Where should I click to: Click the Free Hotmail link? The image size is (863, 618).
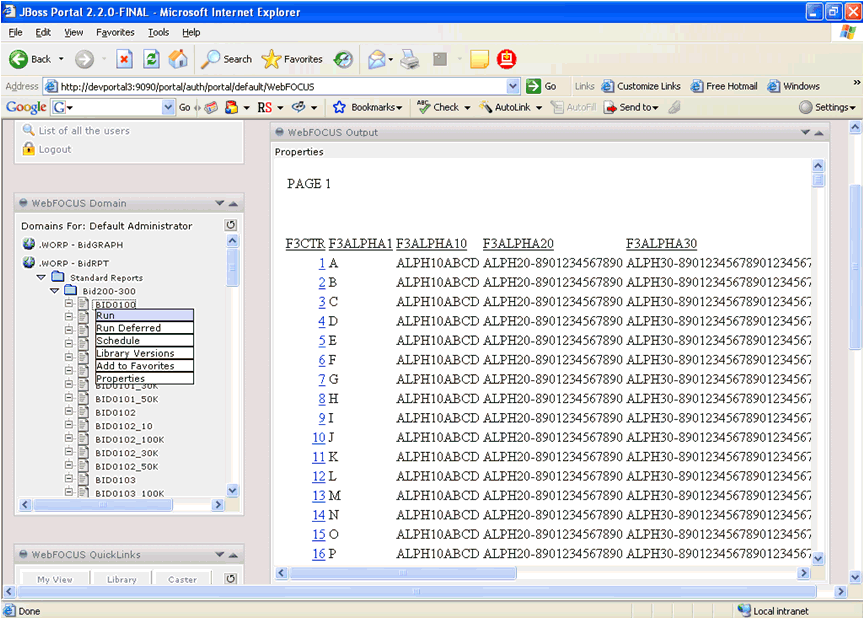coord(725,86)
